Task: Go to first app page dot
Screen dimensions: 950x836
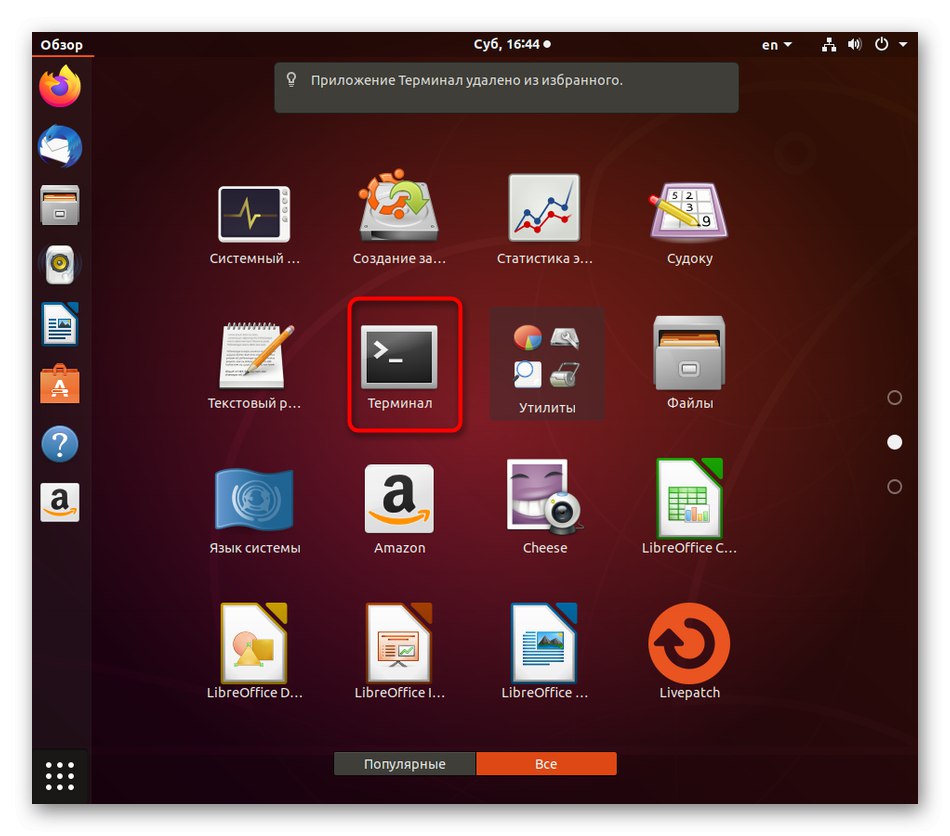Action: tap(894, 397)
